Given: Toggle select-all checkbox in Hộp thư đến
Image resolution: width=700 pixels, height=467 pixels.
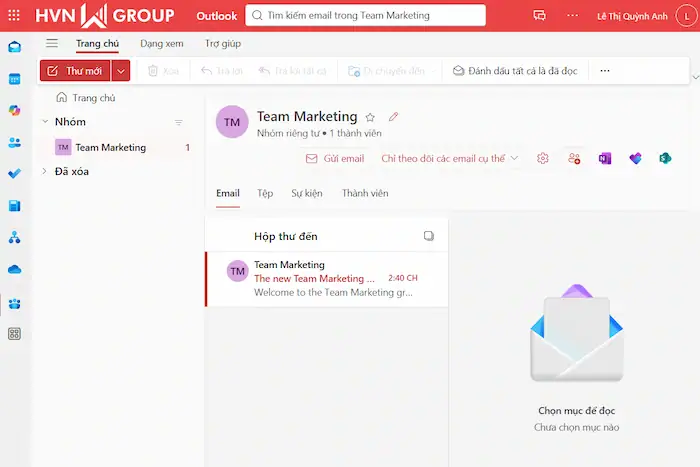Looking at the screenshot, I should click(429, 236).
